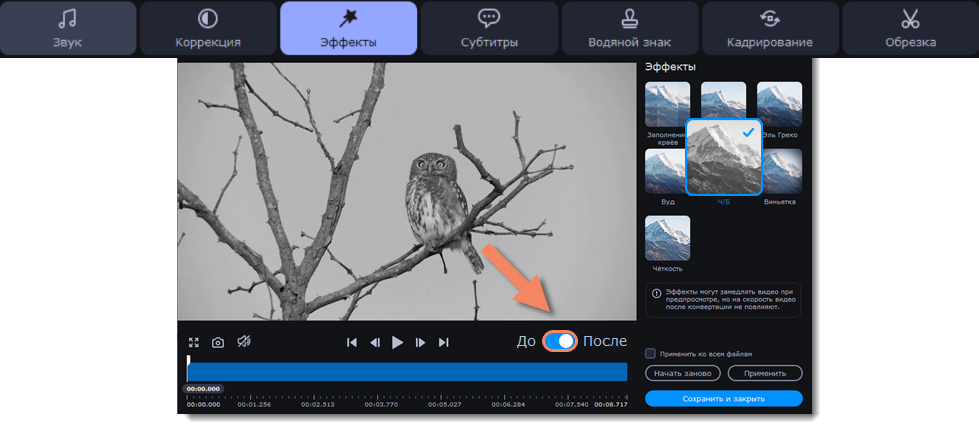
Task: Switch to the Коррекция tab
Action: tap(208, 28)
